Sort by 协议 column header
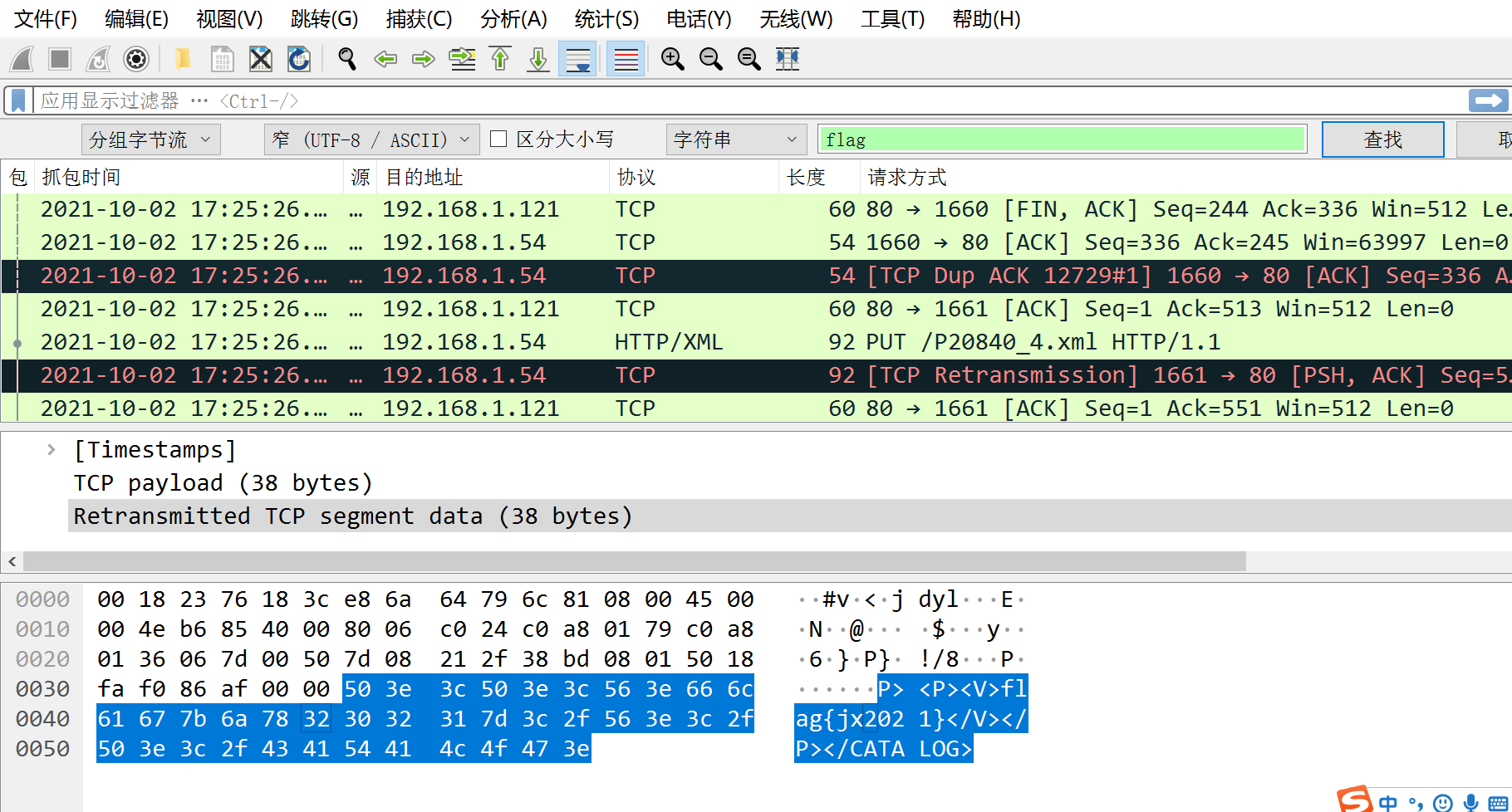 (x=694, y=177)
